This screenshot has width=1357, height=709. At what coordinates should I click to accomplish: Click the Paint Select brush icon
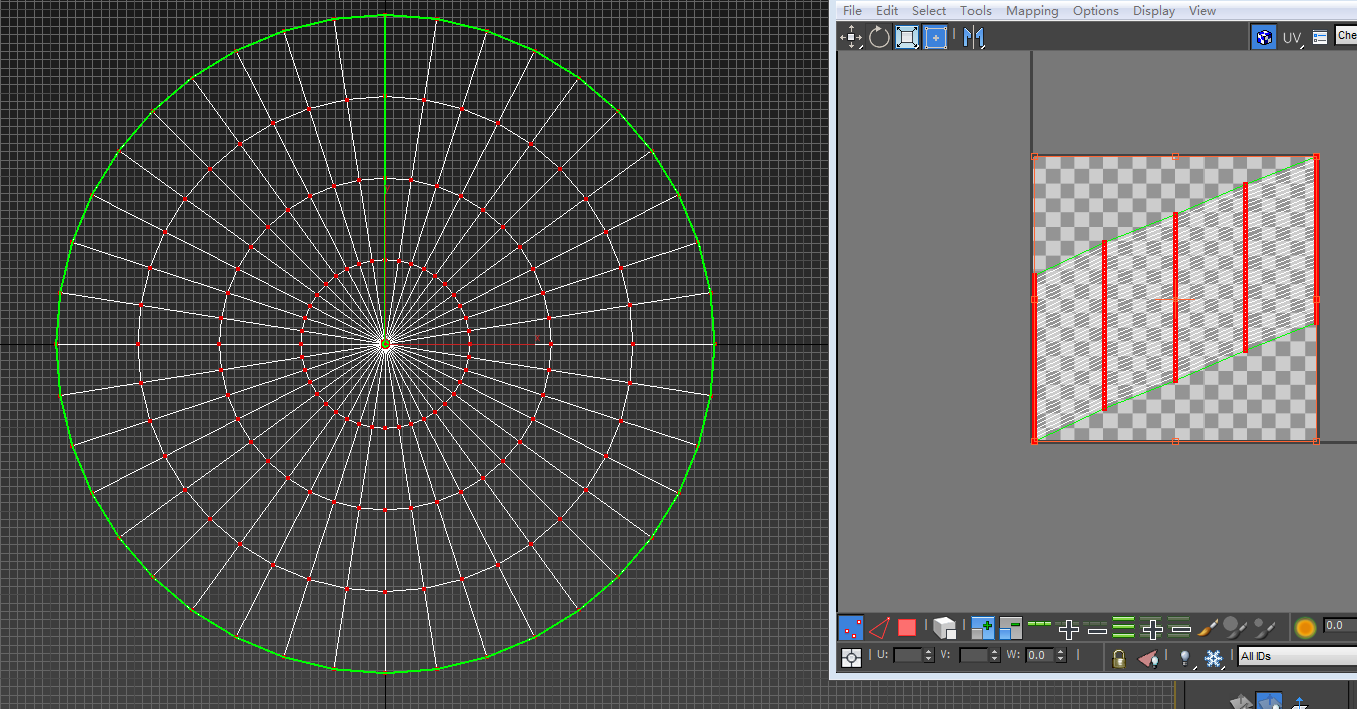(1208, 628)
